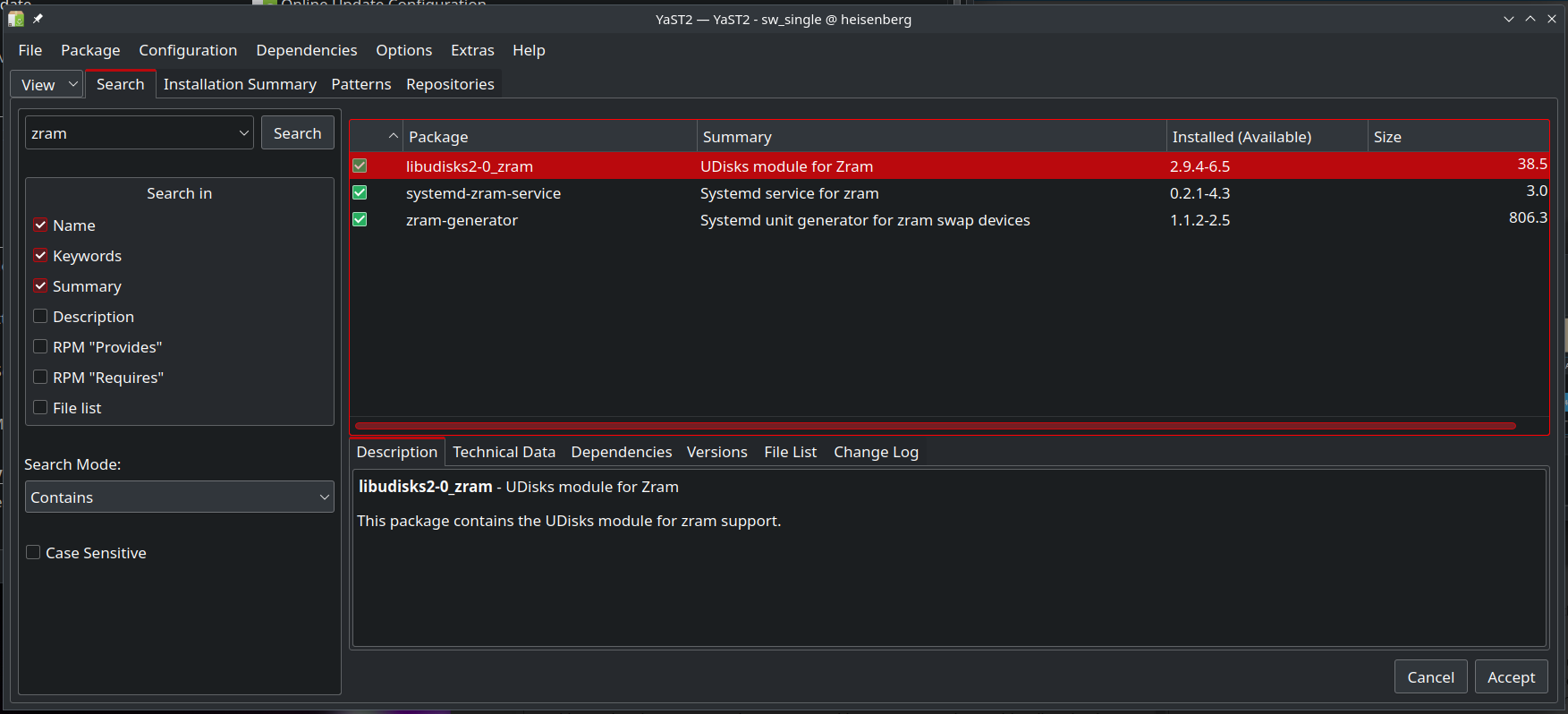Maximize the YaST2 window
This screenshot has height=714, width=1568.
coord(1530,19)
